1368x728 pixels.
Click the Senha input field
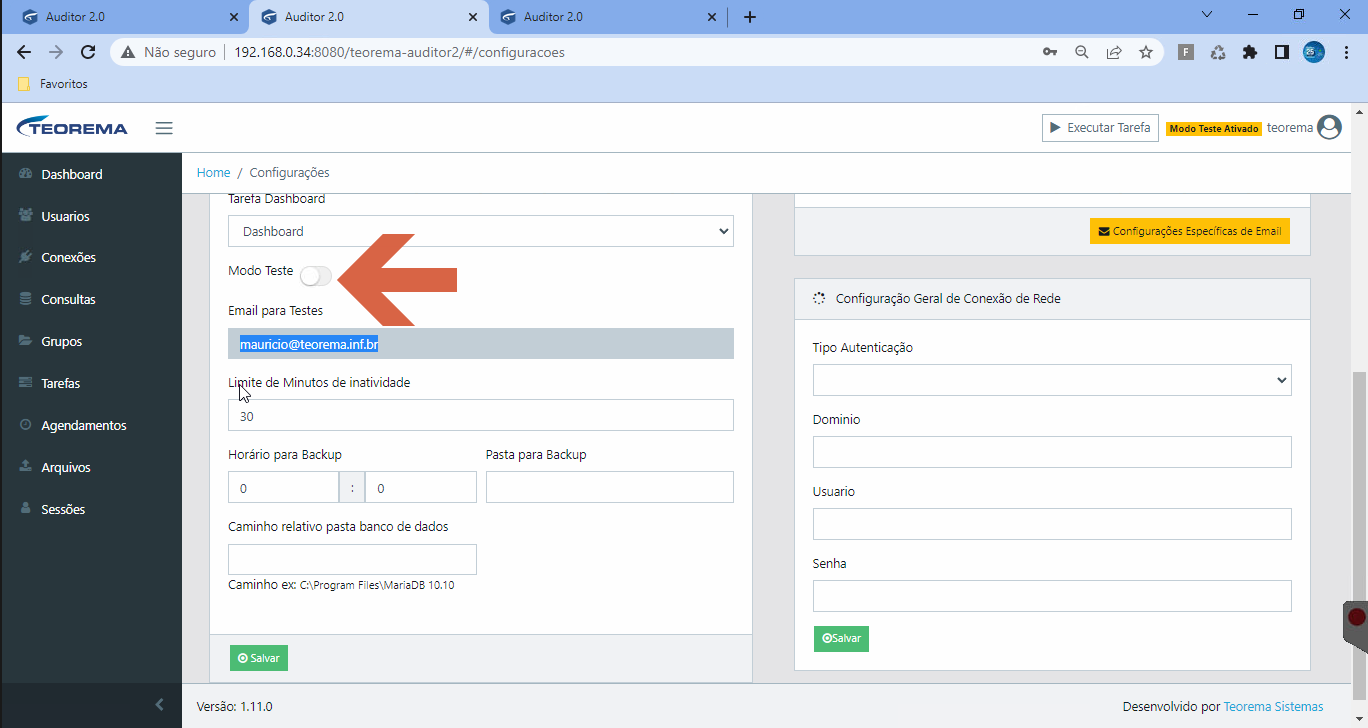pos(1052,596)
